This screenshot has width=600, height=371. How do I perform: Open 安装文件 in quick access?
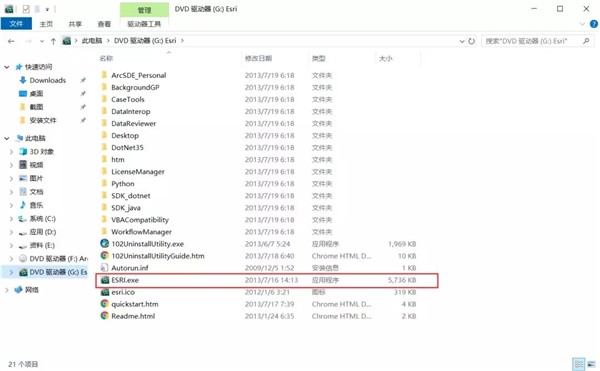pos(42,120)
